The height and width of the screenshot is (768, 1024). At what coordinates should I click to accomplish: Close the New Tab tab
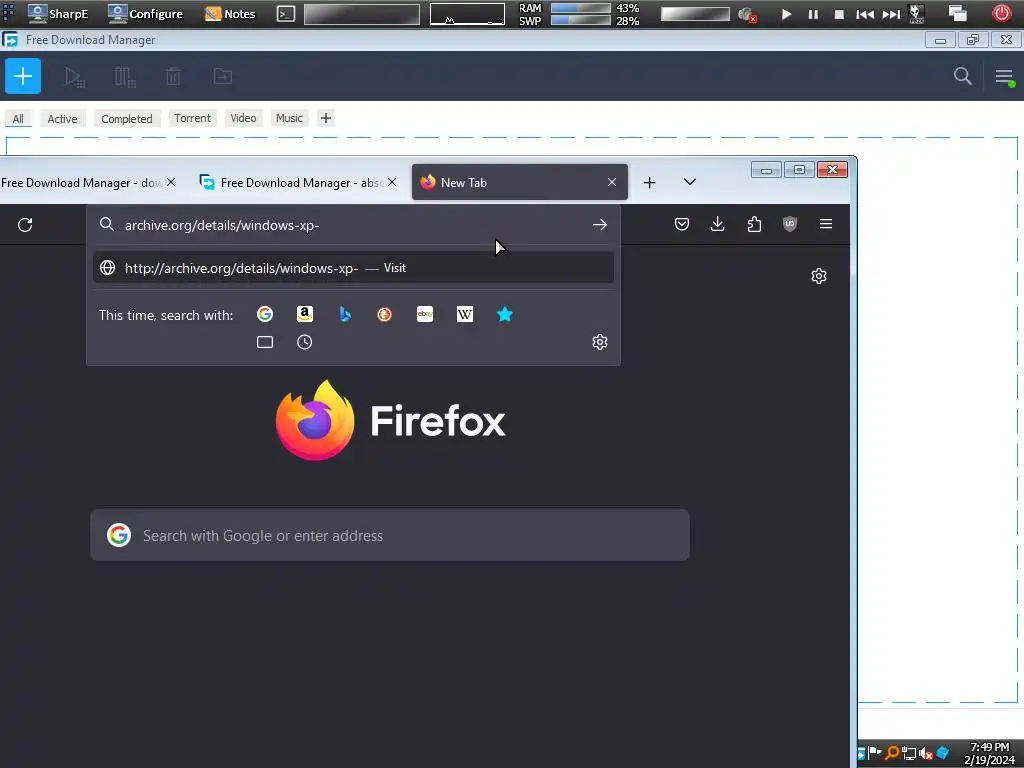point(612,182)
